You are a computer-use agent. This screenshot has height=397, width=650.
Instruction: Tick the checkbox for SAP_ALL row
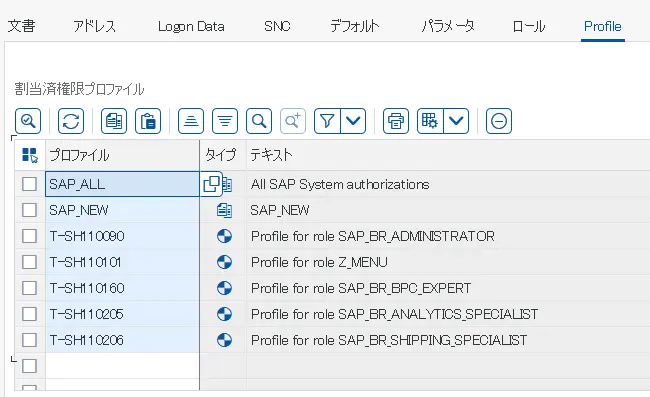pos(29,184)
